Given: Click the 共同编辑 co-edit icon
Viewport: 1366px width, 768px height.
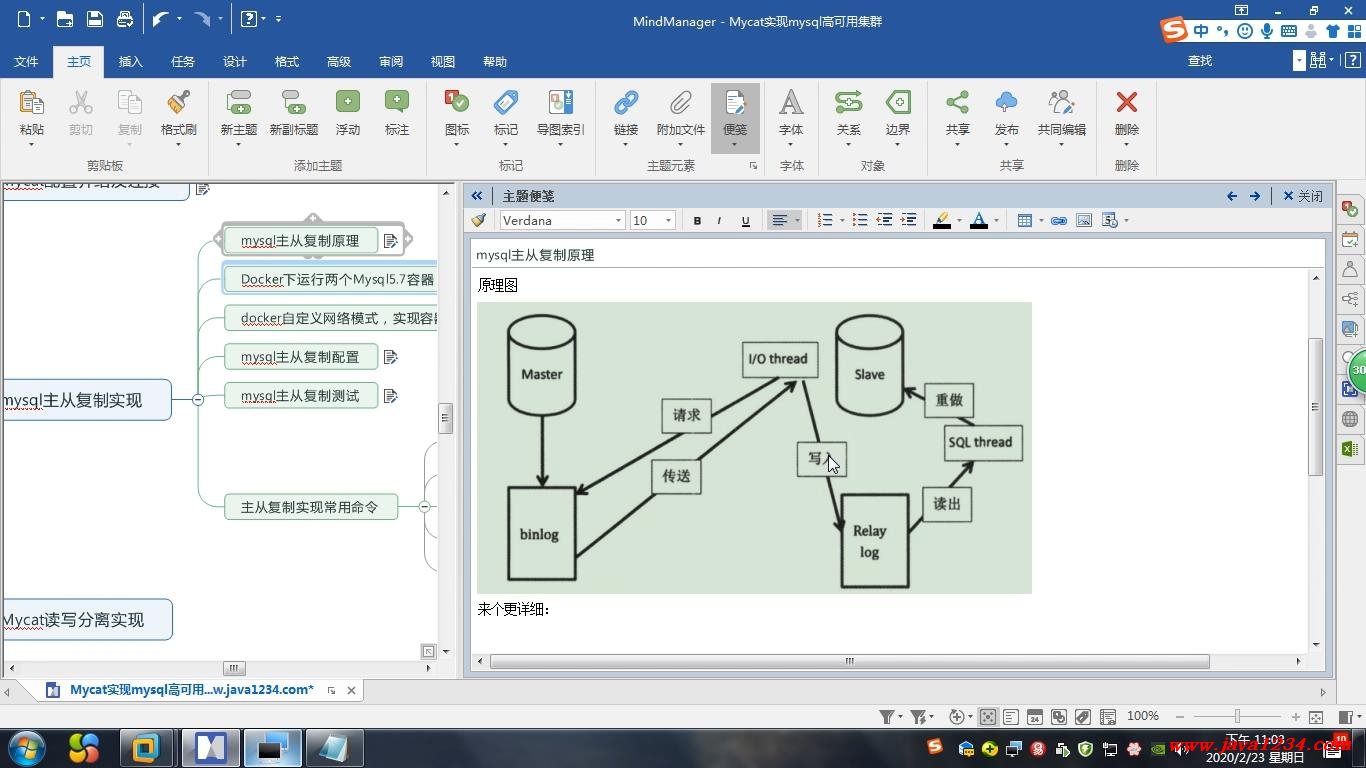Looking at the screenshot, I should click(1061, 104).
